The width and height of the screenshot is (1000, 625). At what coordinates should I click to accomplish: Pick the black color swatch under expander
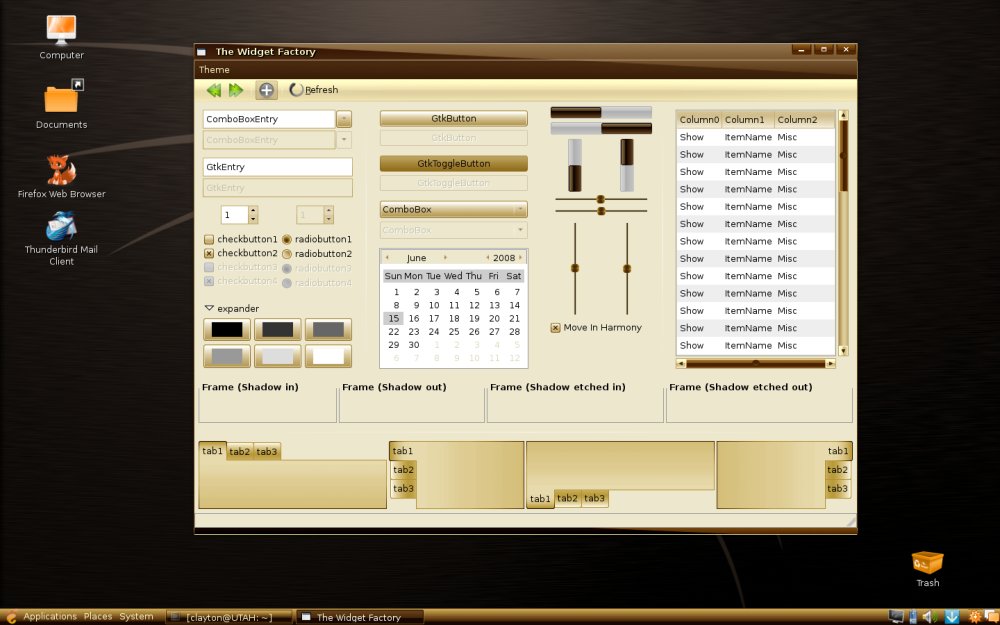coord(227,329)
